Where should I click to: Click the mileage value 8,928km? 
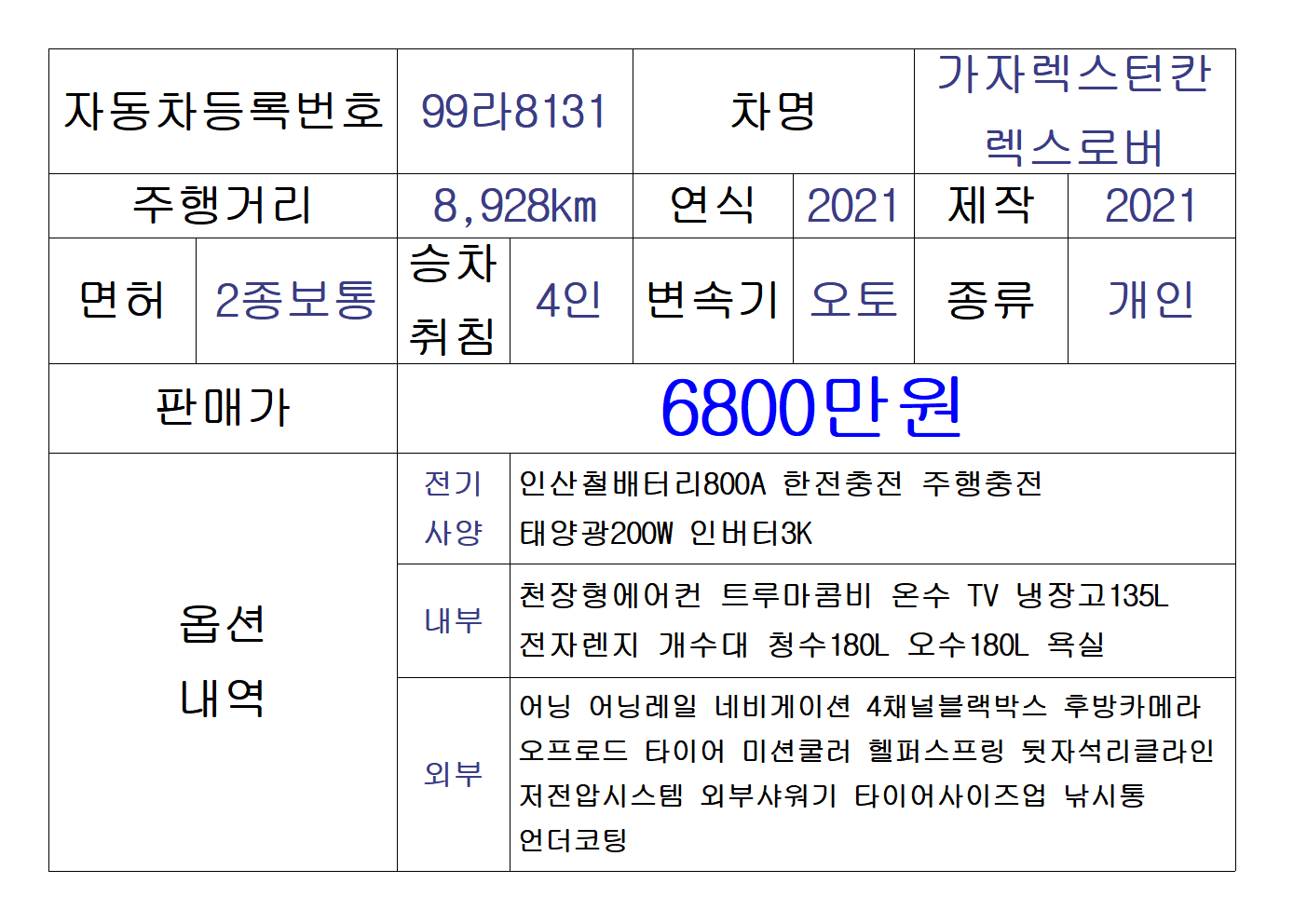514,206
